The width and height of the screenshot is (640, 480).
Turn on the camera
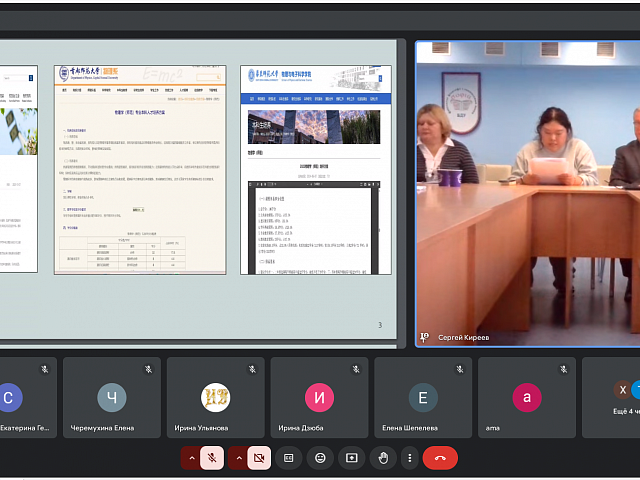259,457
